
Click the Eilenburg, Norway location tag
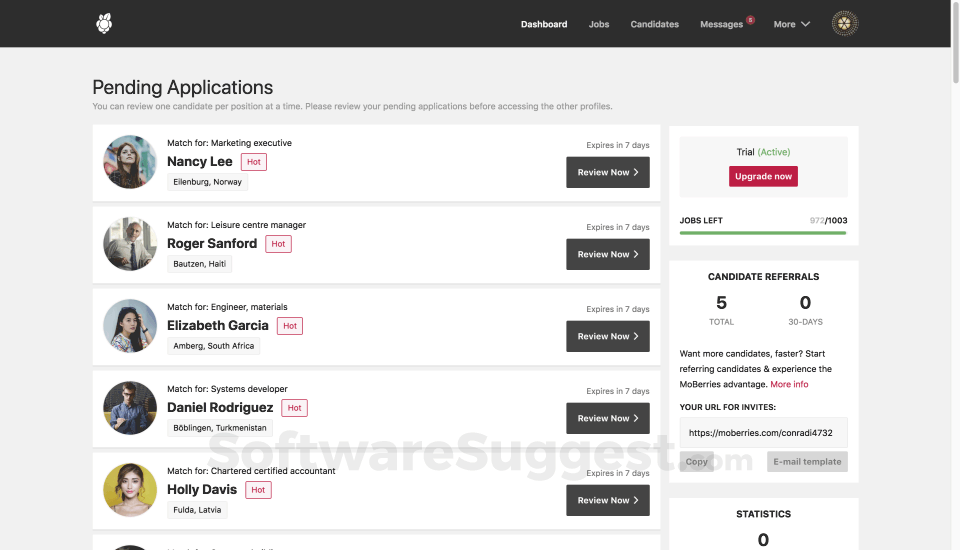tap(208, 182)
